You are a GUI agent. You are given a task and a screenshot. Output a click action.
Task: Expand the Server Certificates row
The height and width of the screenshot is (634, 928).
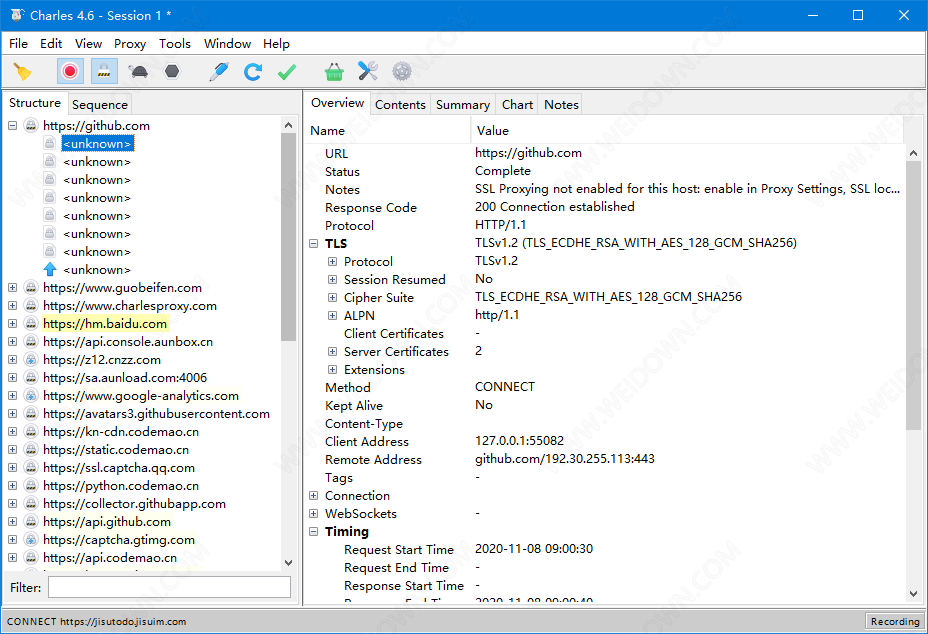click(333, 352)
